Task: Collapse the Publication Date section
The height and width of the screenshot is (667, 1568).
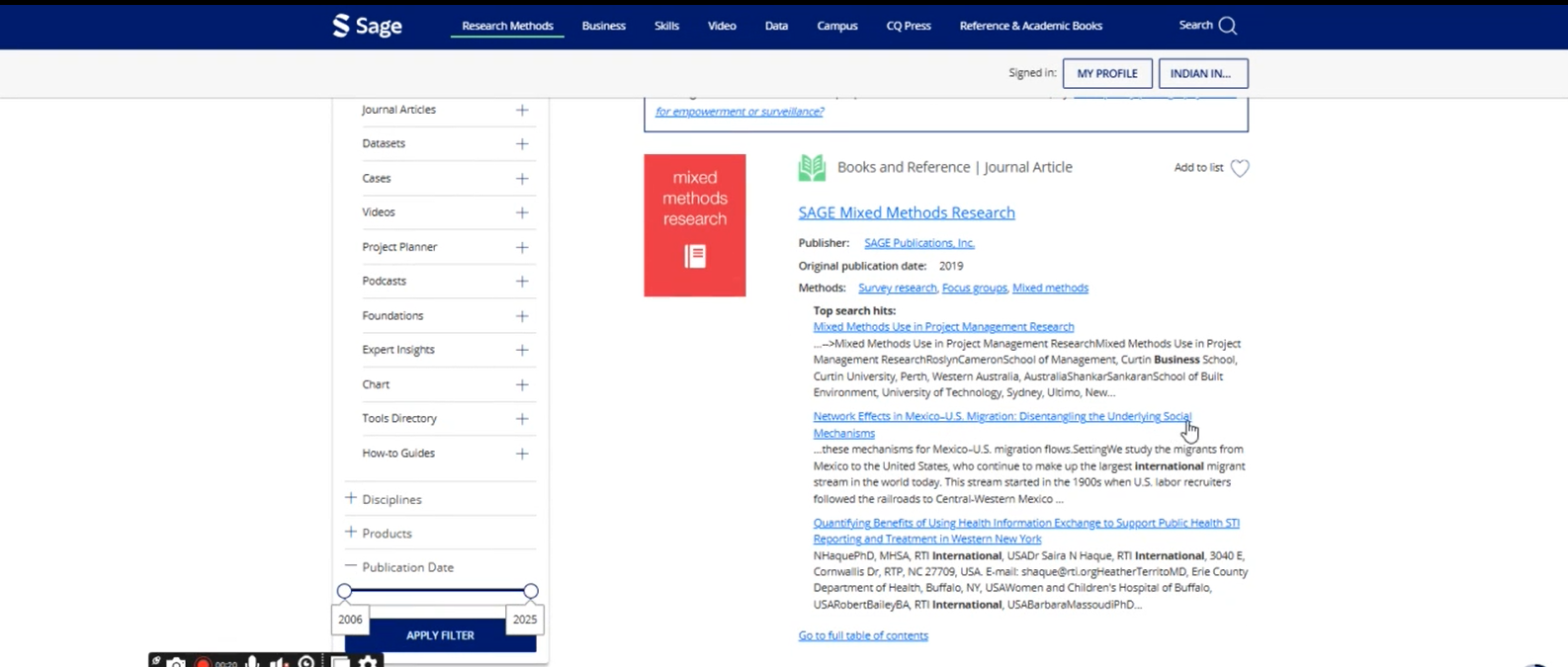Action: tap(351, 566)
